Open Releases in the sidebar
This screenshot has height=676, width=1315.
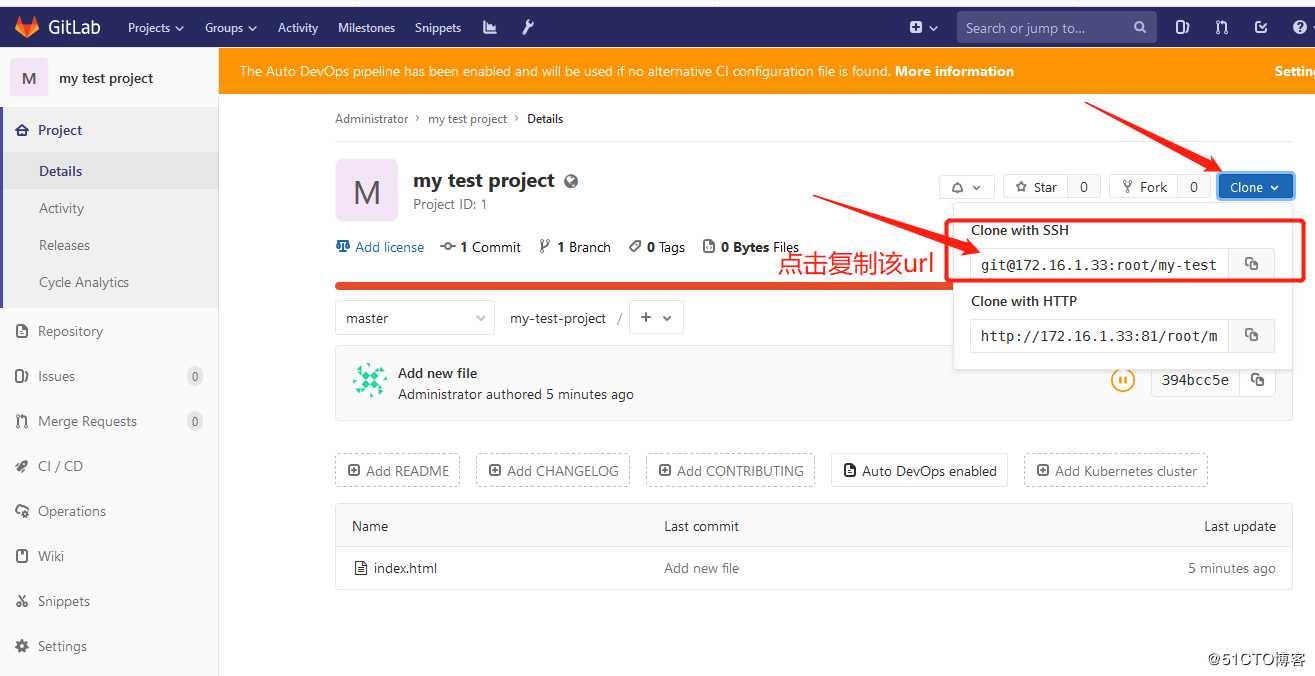pos(111,245)
